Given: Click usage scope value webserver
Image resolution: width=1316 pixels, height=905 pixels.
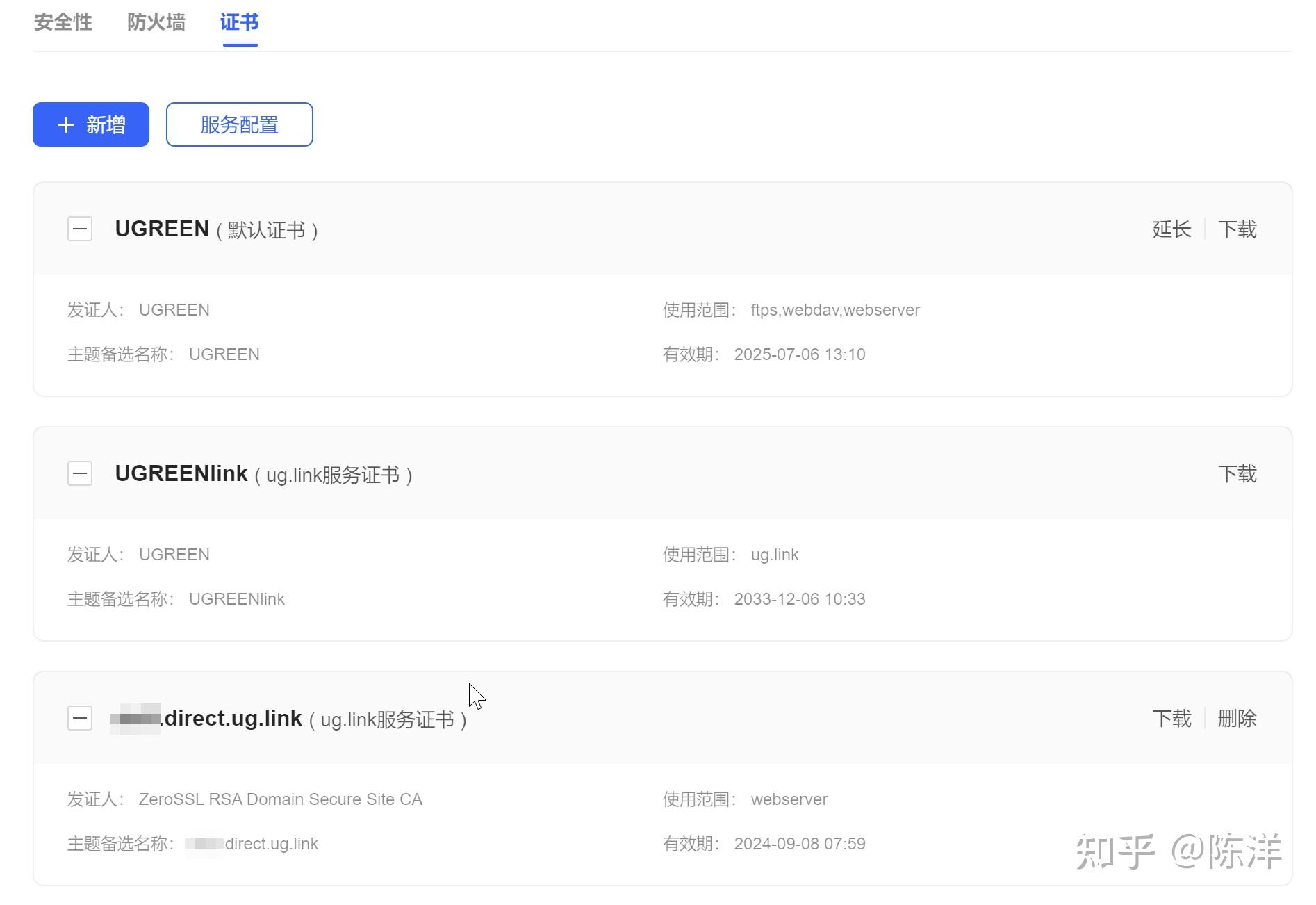Looking at the screenshot, I should [789, 799].
